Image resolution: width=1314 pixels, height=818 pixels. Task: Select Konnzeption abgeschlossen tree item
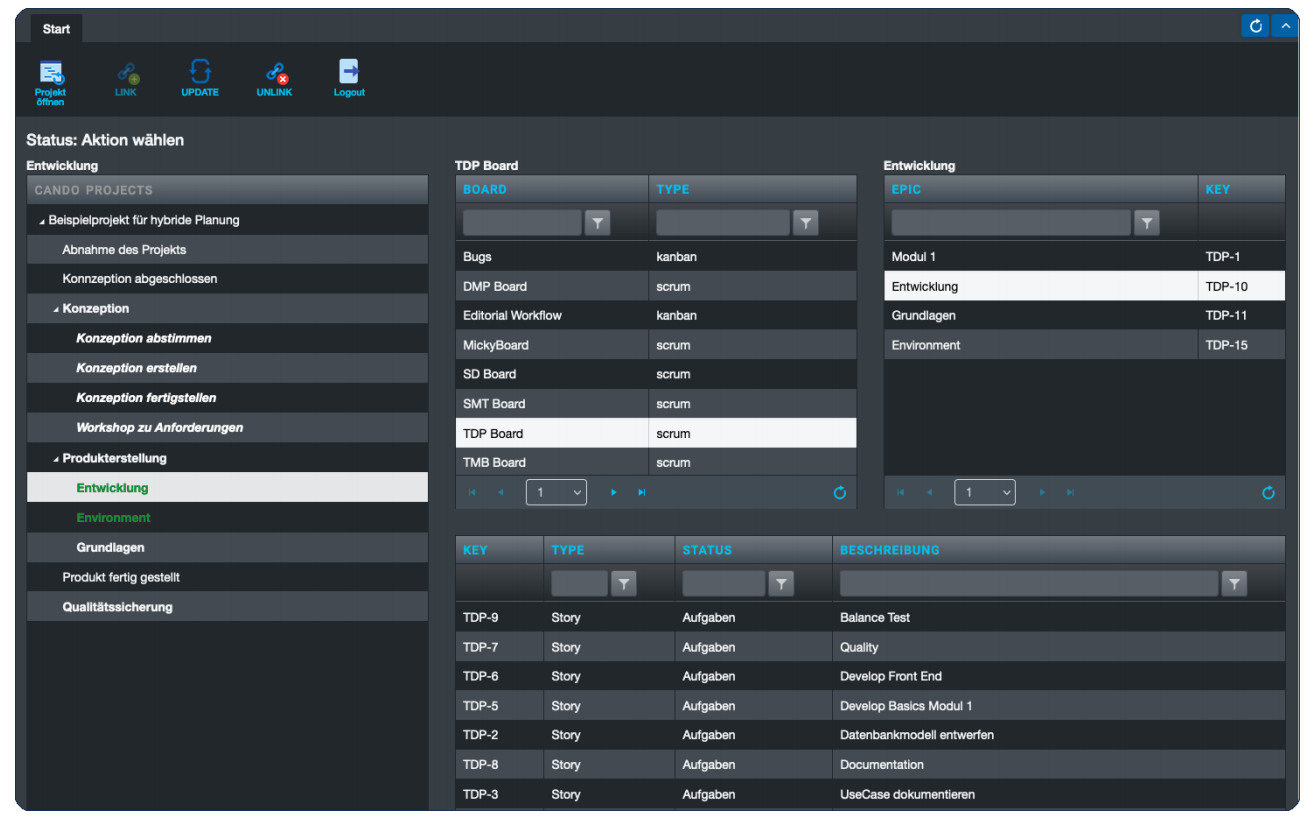(x=228, y=279)
